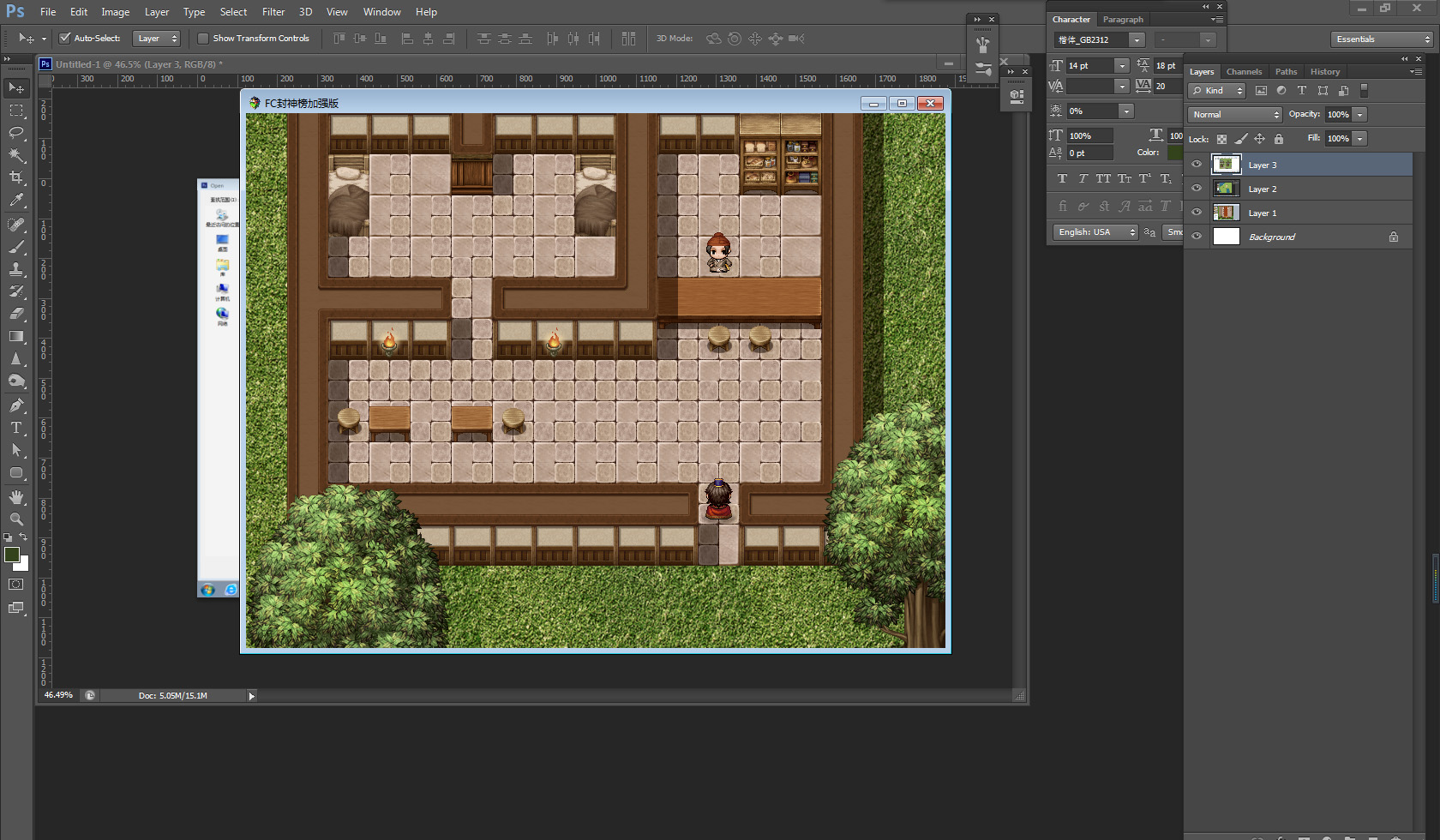The width and height of the screenshot is (1440, 840).
Task: Select the Clone Stamp tool
Action: pos(16,269)
